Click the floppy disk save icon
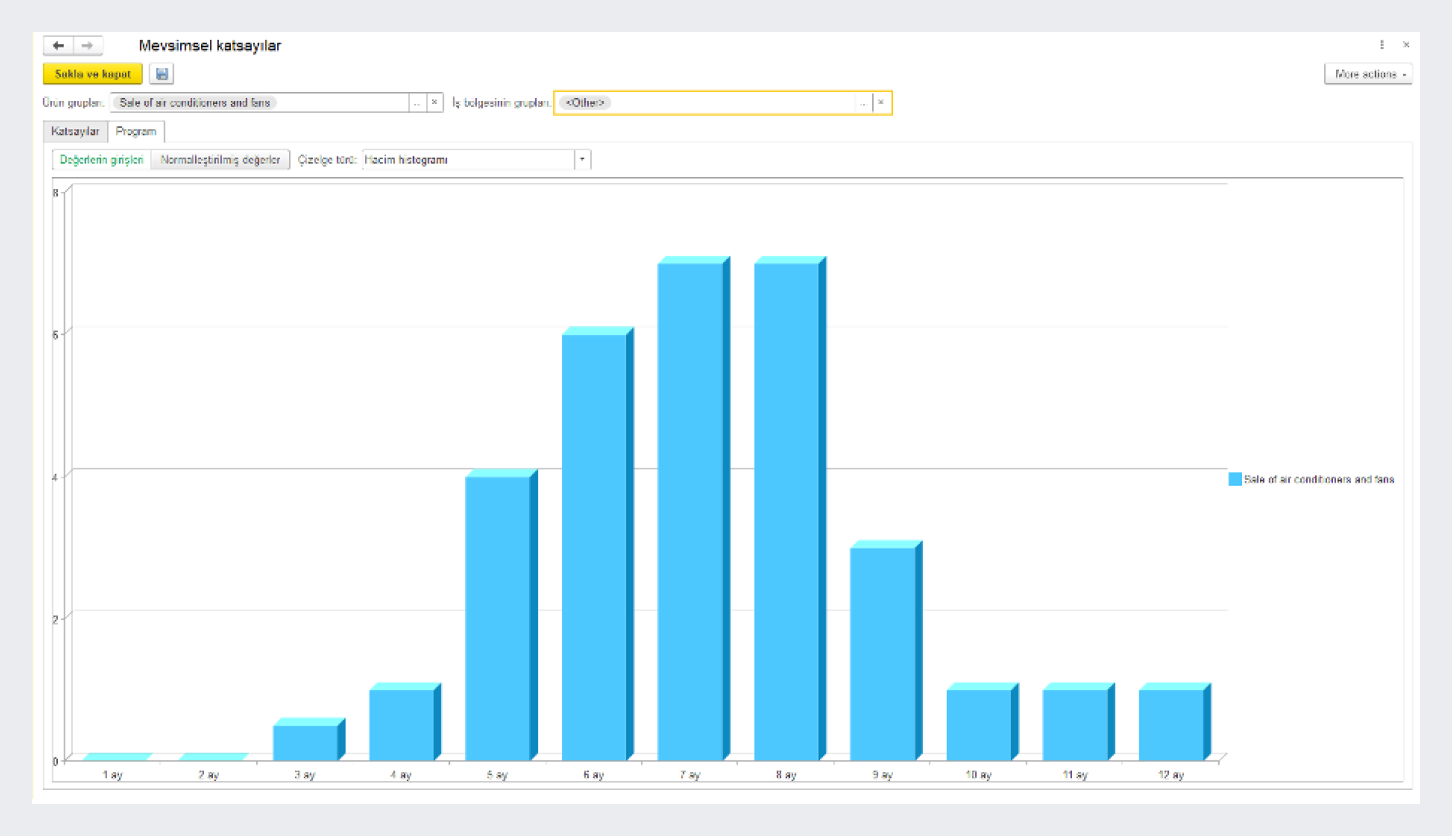This screenshot has height=836, width=1452. tap(162, 74)
